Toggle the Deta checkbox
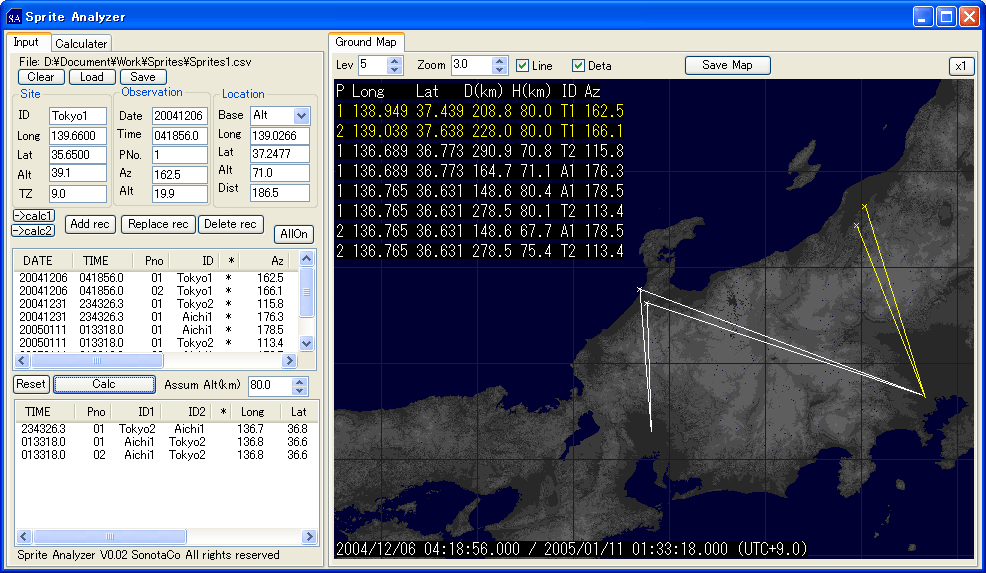Viewport: 986px width, 573px height. 579,66
